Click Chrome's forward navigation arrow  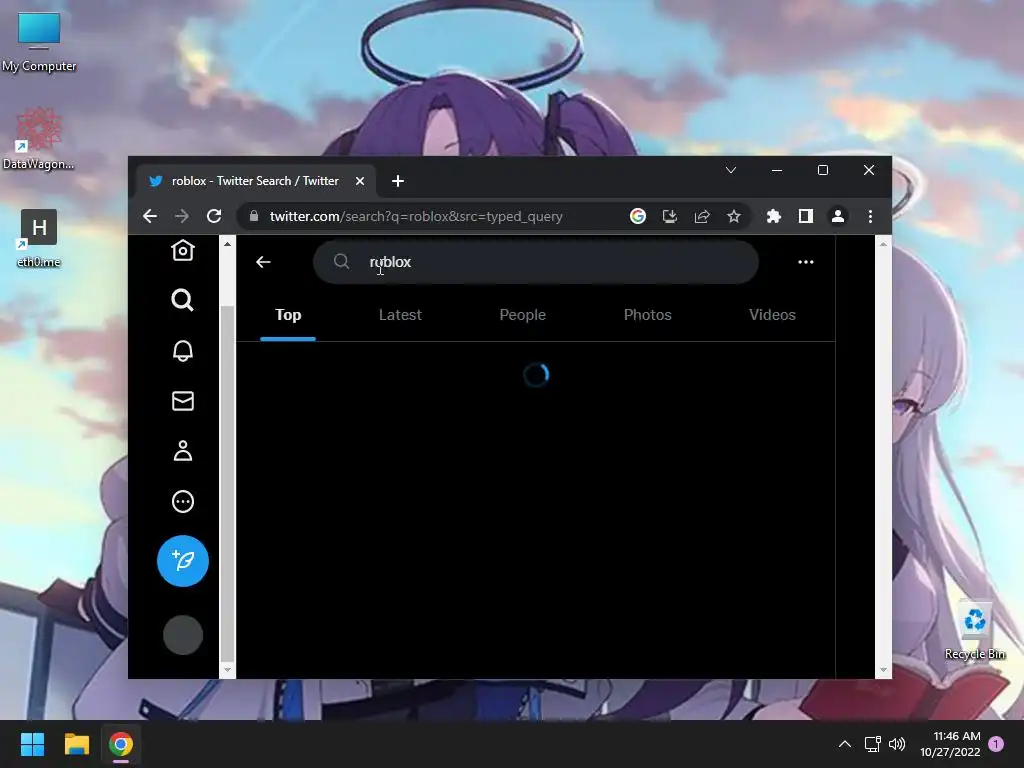pos(182,216)
